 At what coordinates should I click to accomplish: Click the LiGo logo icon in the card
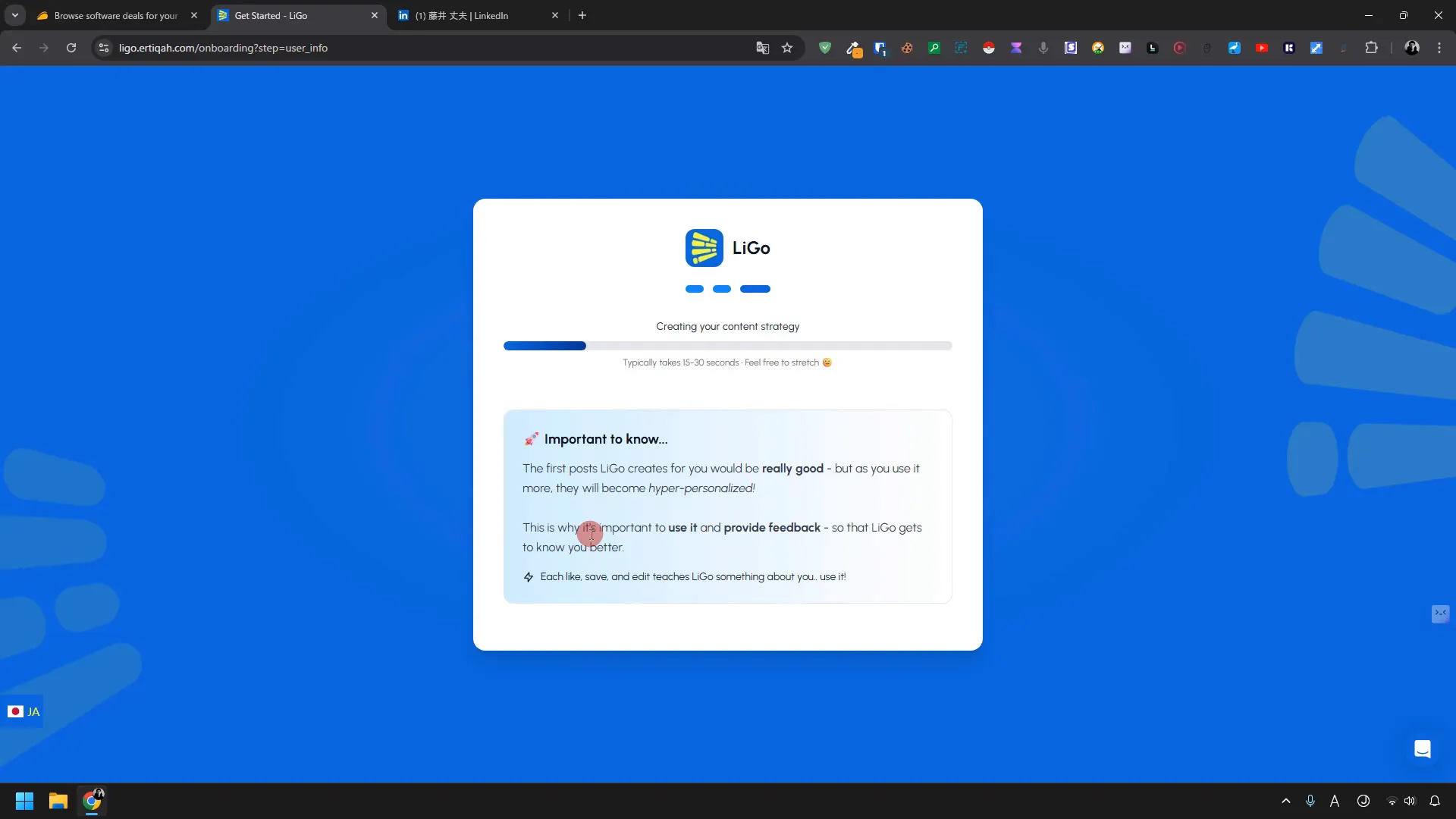(x=704, y=248)
